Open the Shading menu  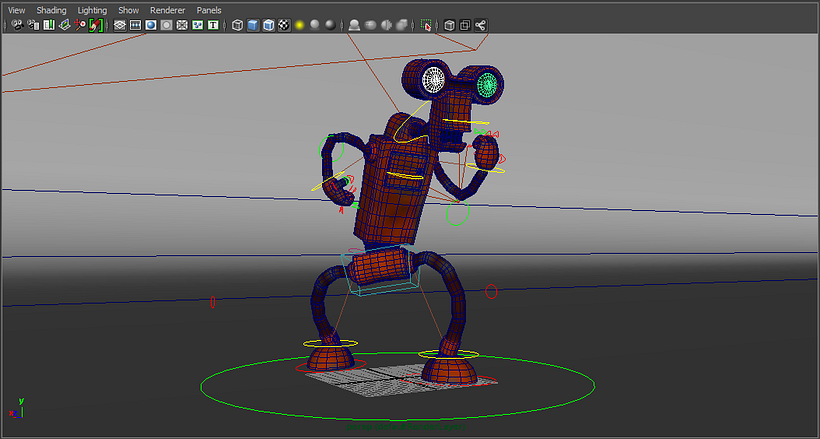coord(51,10)
